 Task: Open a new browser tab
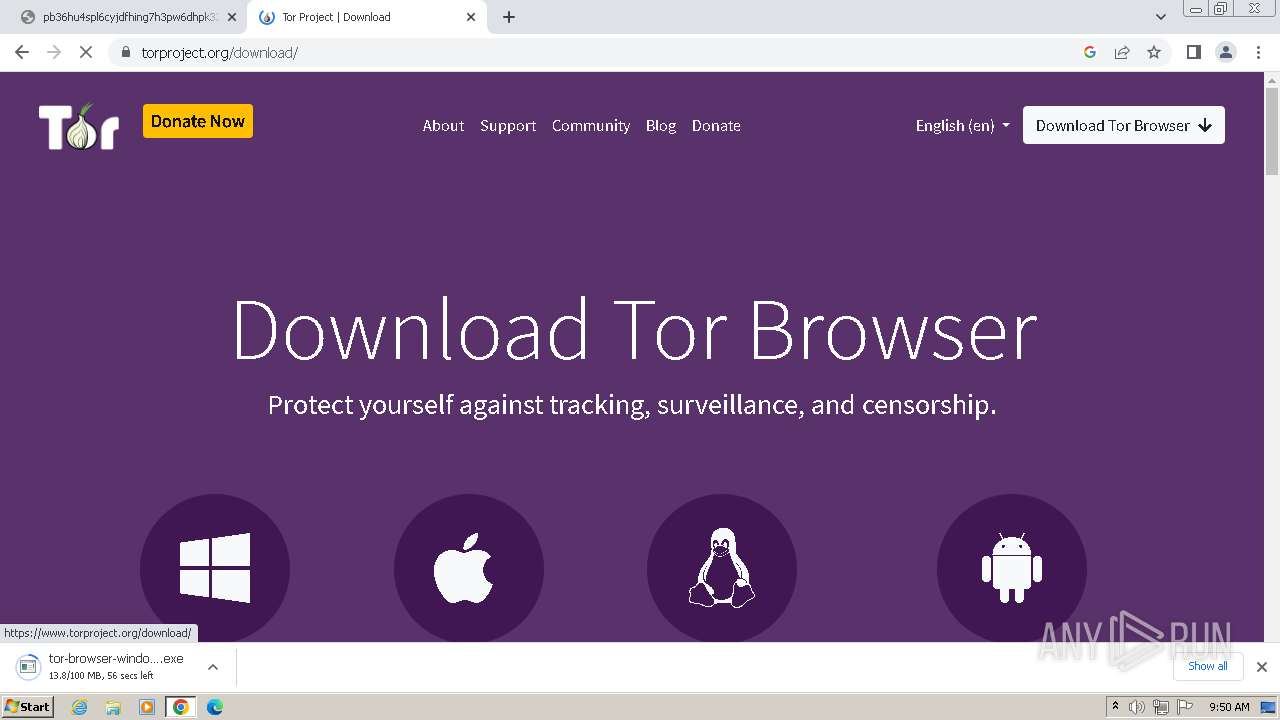(509, 17)
